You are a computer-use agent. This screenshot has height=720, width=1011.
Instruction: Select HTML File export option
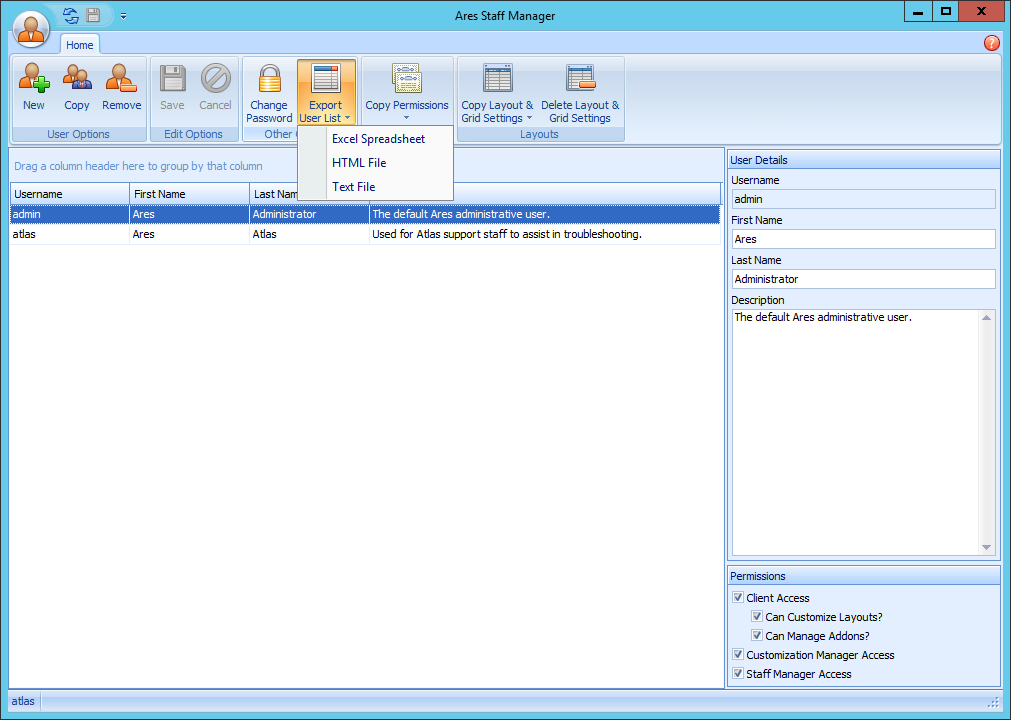pyautogui.click(x=359, y=163)
